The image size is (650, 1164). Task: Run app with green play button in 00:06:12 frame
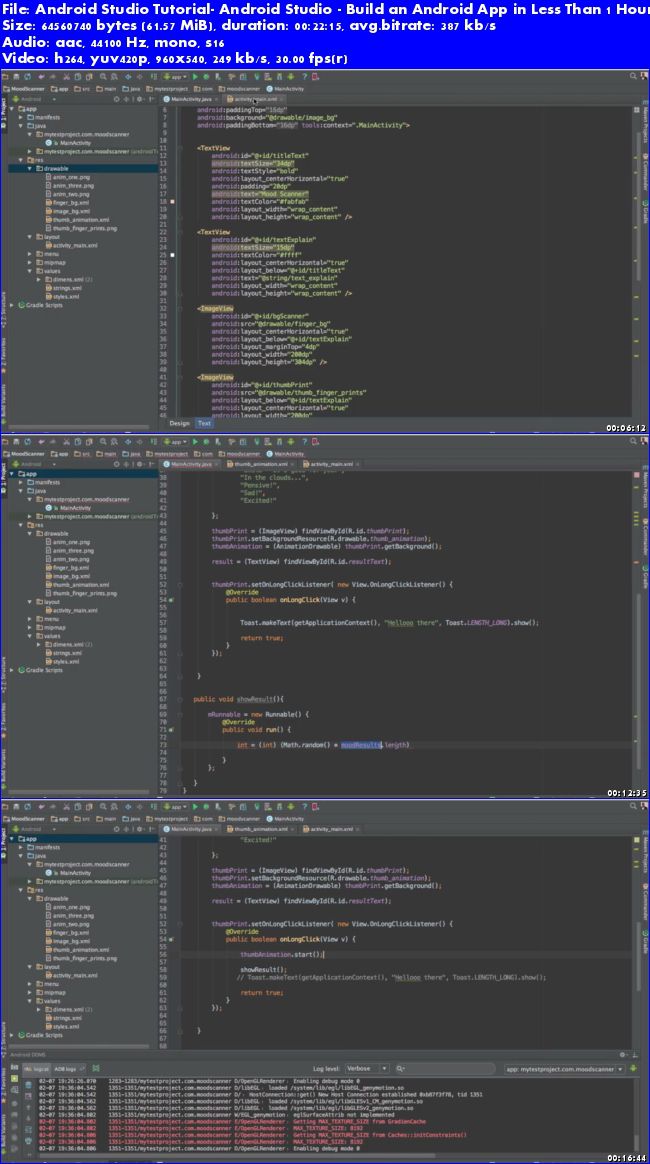pos(195,76)
